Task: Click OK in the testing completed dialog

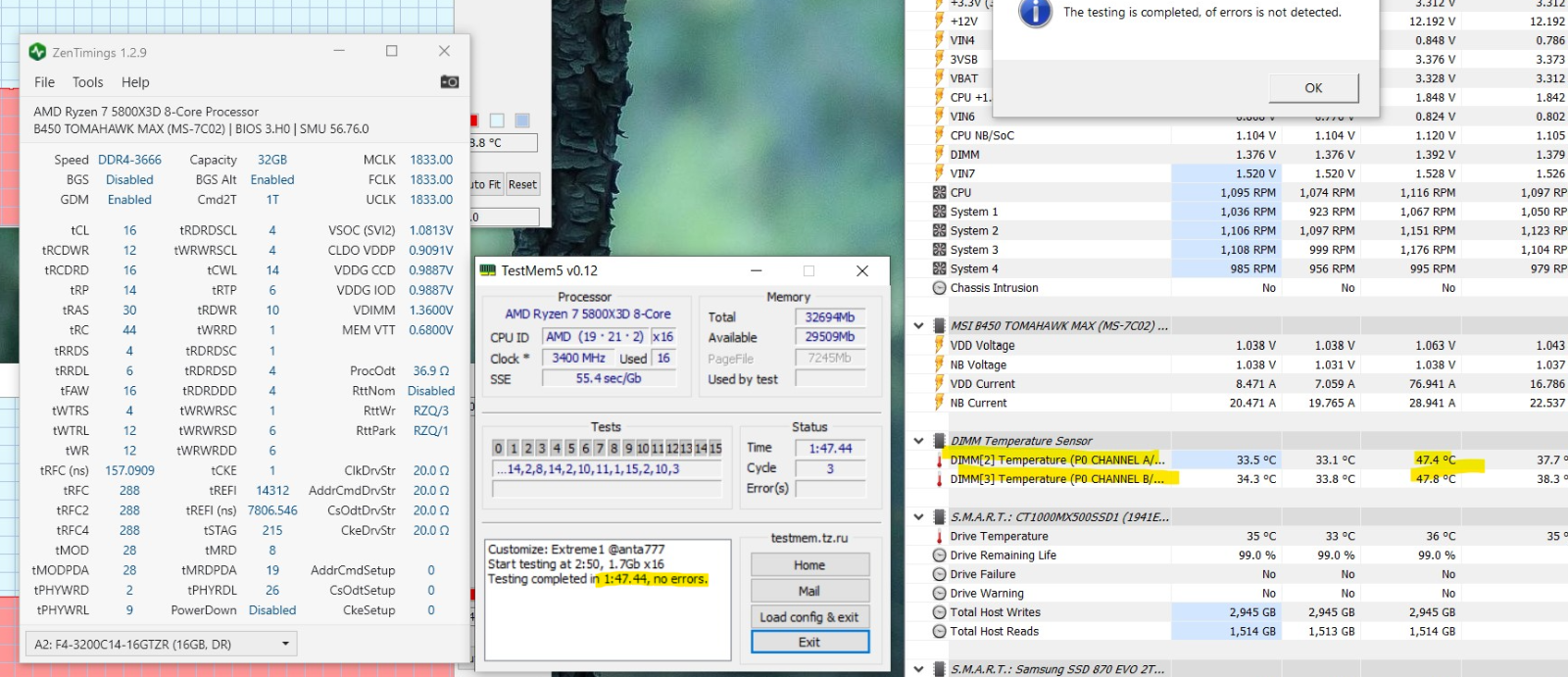Action: click(x=1313, y=88)
